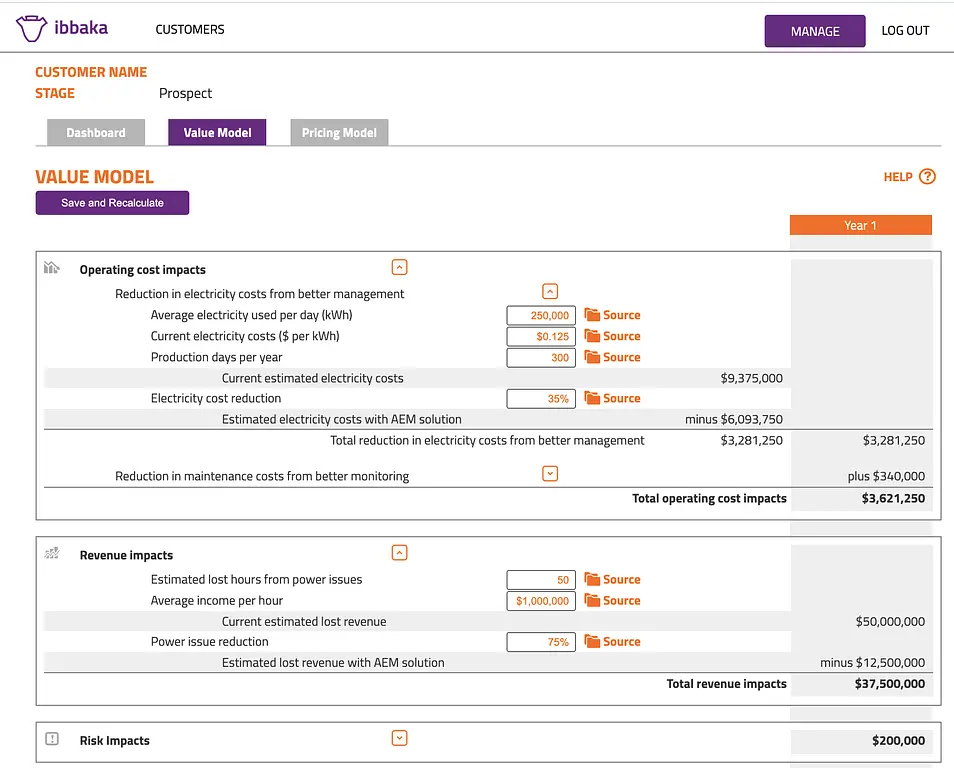Screen dimensions: 954x768
Task: Click the Electricity cost reduction 35% field
Action: click(541, 399)
